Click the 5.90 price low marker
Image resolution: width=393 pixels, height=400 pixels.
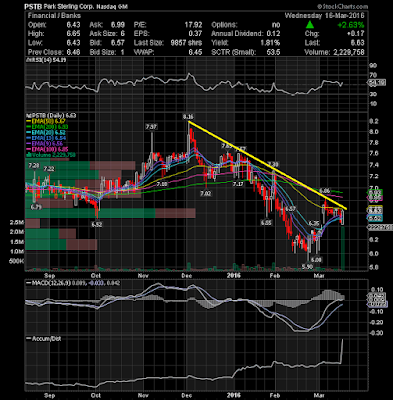307,266
